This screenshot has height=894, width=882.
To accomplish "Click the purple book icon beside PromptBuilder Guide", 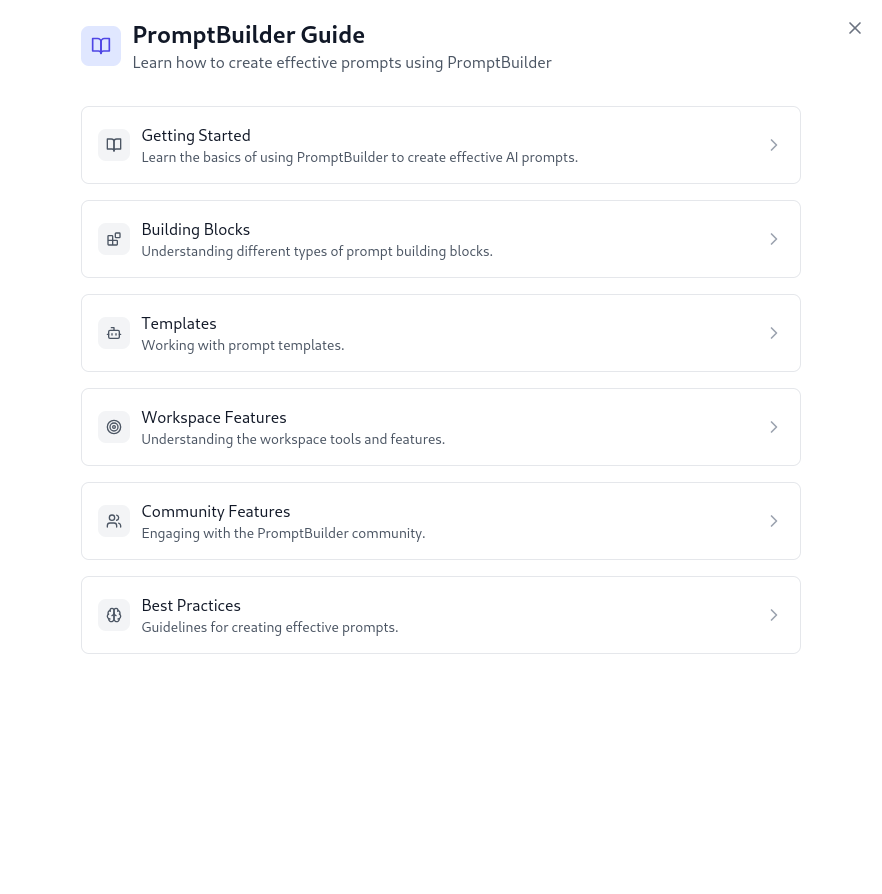I will pos(101,46).
